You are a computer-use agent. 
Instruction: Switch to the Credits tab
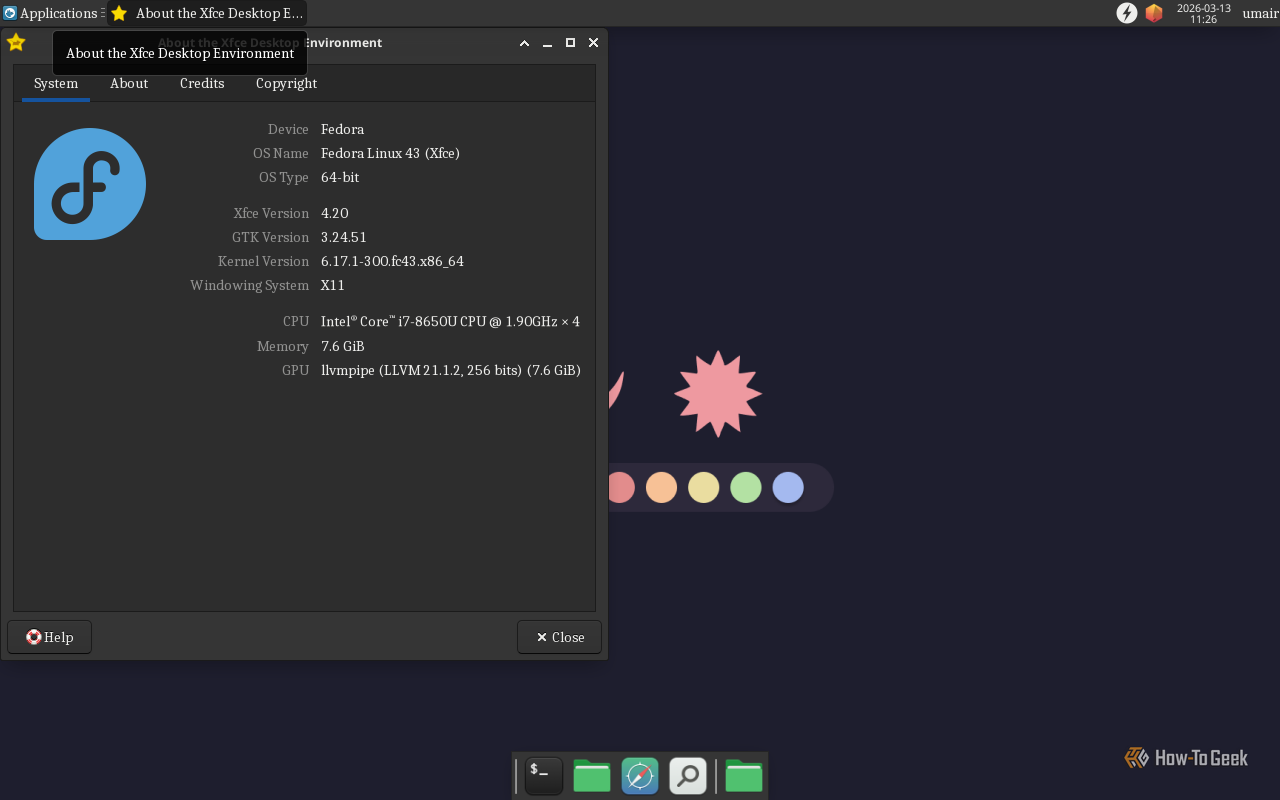coord(202,84)
